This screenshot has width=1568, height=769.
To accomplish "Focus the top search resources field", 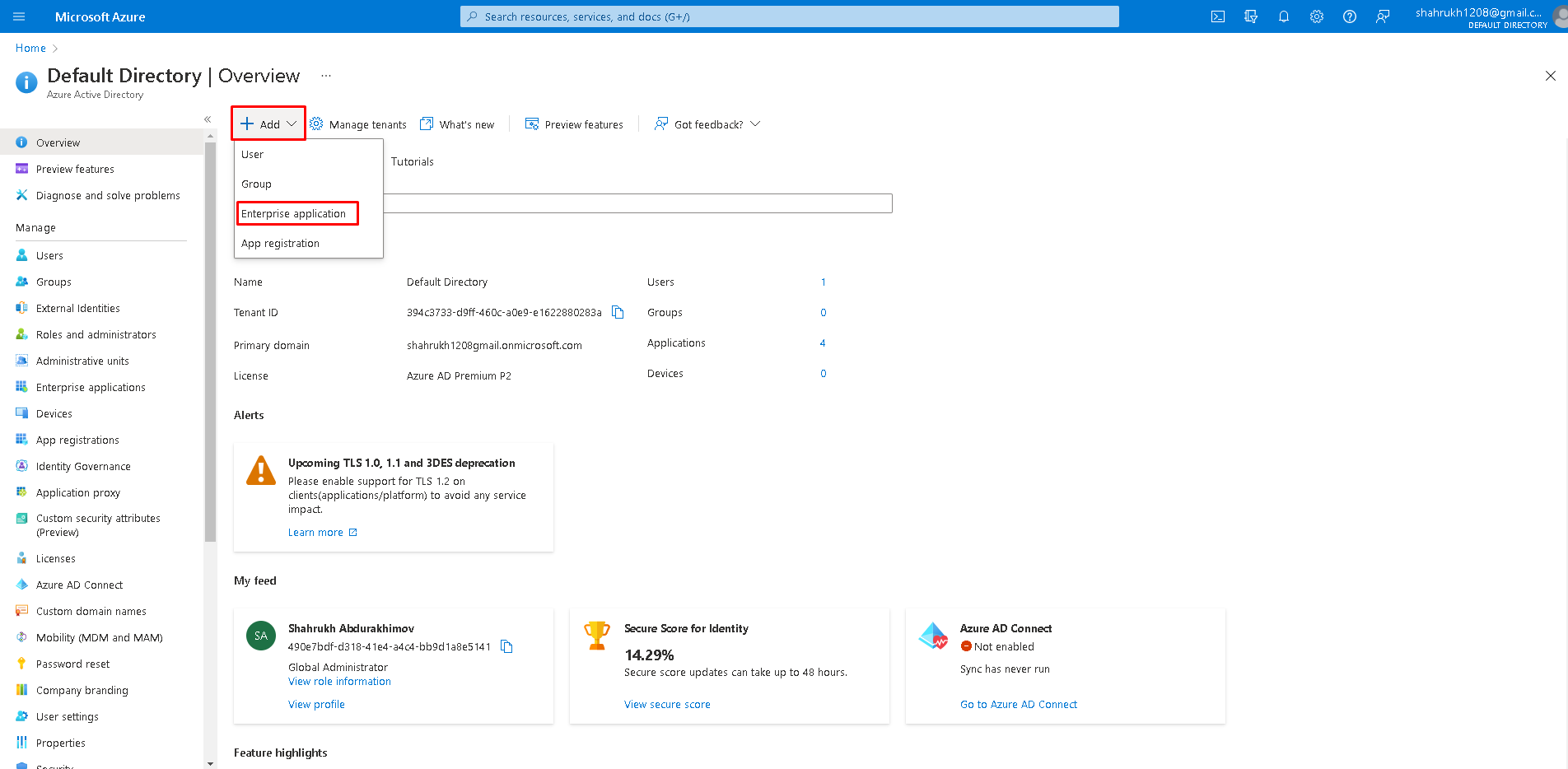I will (789, 16).
